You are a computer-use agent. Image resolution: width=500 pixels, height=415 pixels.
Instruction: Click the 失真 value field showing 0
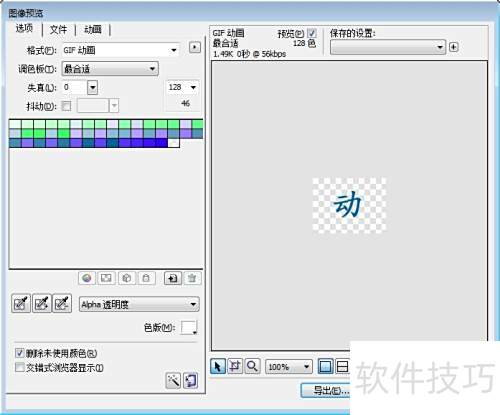click(75, 87)
